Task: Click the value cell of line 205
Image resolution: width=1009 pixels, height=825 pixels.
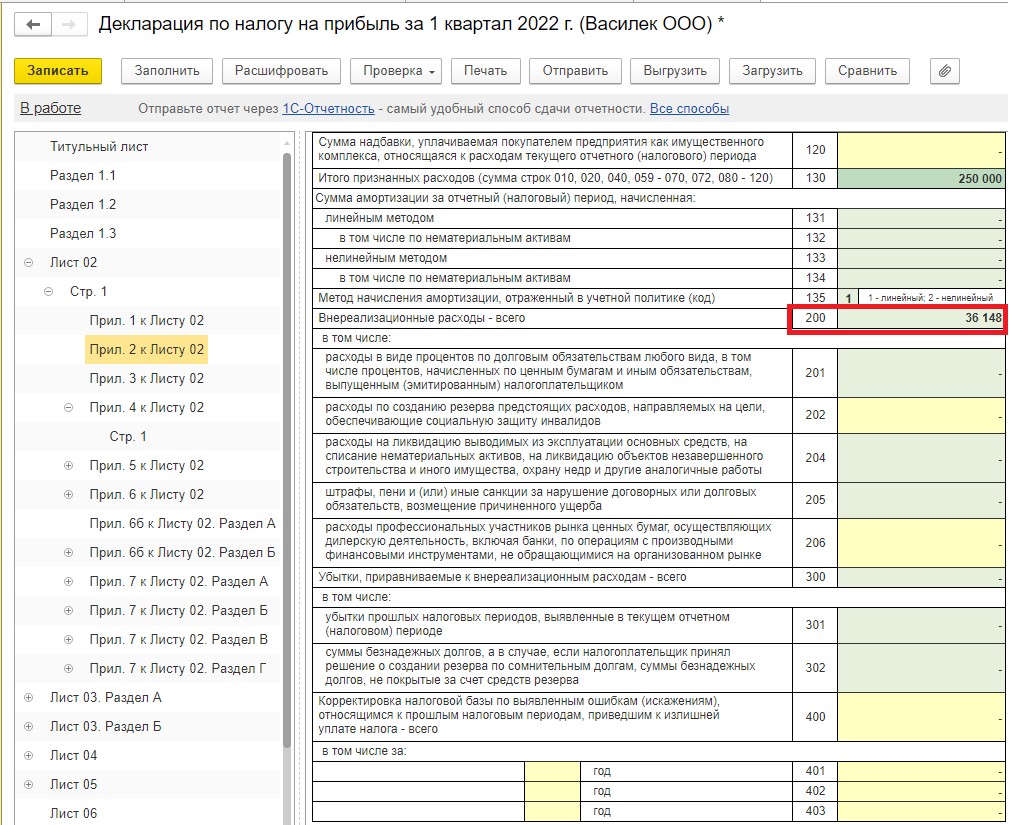Action: pyautogui.click(x=921, y=500)
